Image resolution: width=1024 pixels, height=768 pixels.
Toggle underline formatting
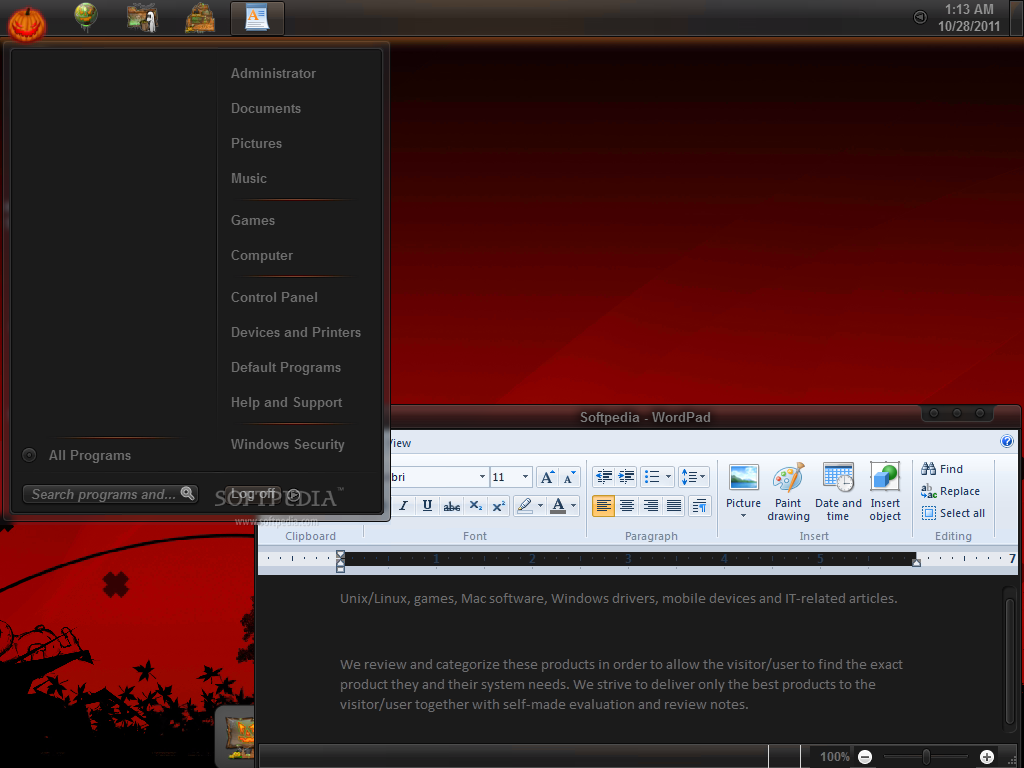point(427,505)
